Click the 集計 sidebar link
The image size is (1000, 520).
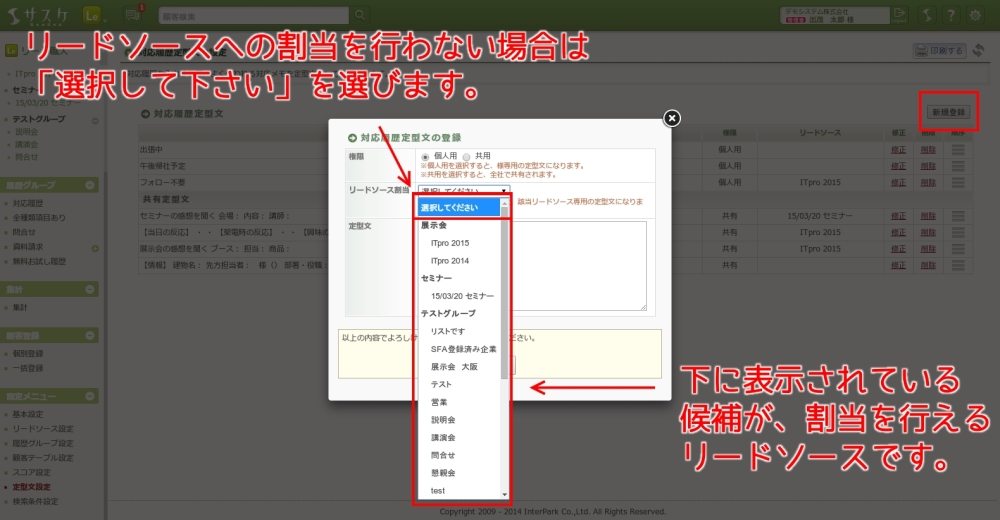[x=20, y=308]
